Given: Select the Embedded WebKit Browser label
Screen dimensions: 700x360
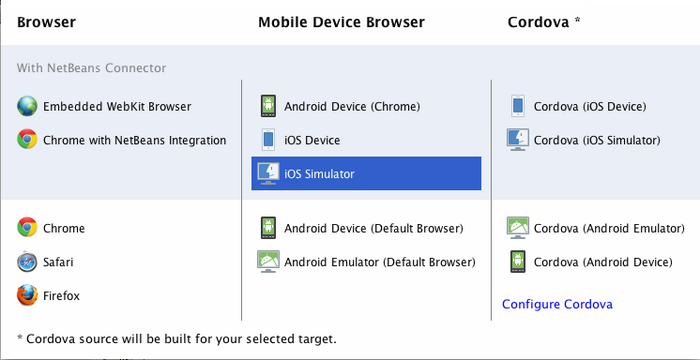Looking at the screenshot, I should pyautogui.click(x=117, y=106).
